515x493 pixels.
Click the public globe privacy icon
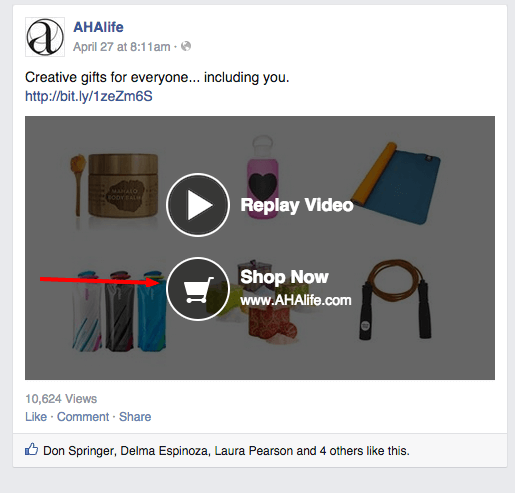pos(186,46)
